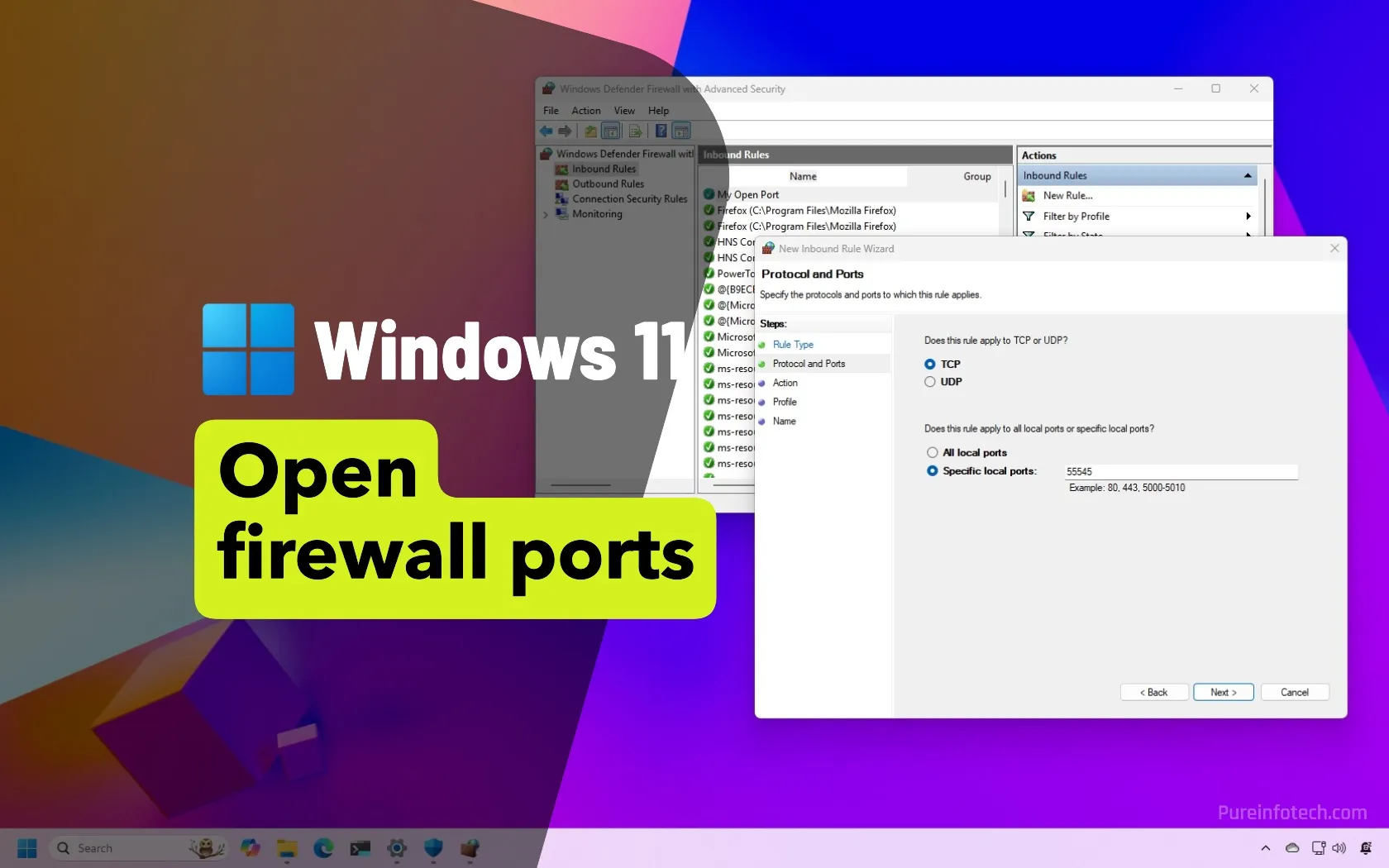Click the Up one level folder toolbar icon
The height and width of the screenshot is (868, 1389).
pos(590,131)
